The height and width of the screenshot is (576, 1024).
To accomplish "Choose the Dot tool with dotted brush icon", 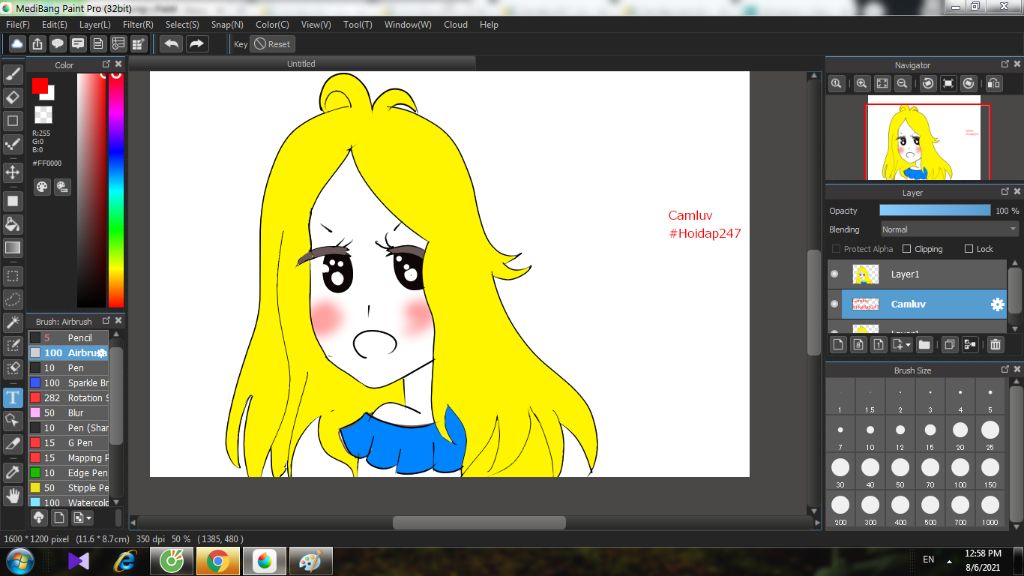I will [x=12, y=144].
